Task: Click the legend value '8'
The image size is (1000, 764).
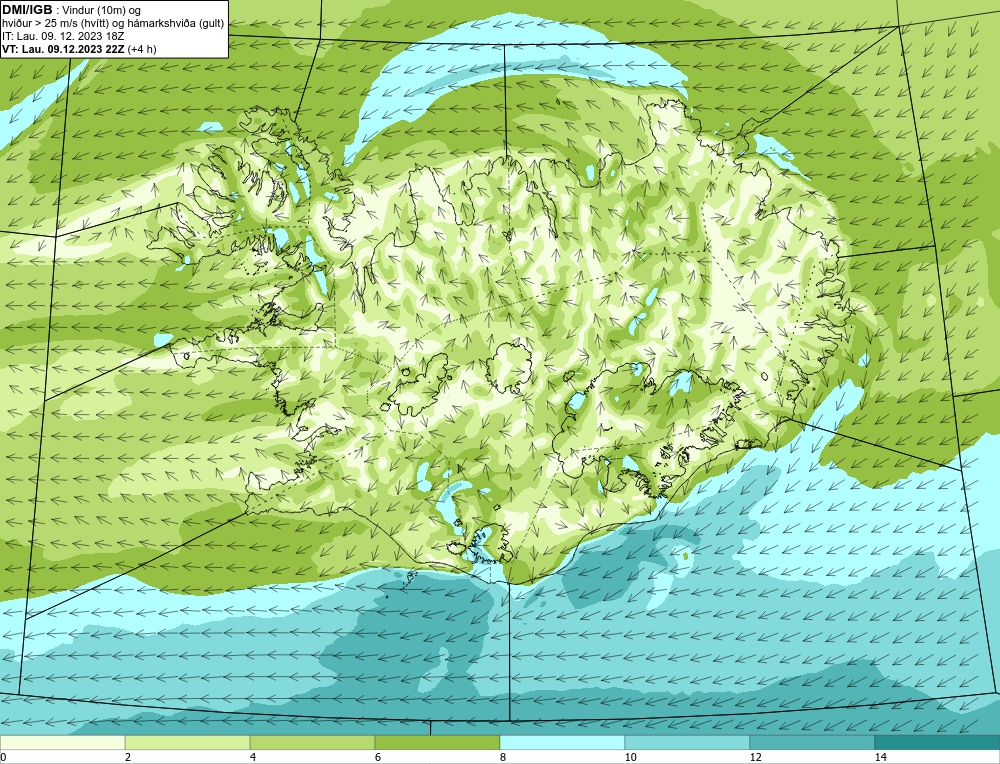Action: [x=503, y=757]
